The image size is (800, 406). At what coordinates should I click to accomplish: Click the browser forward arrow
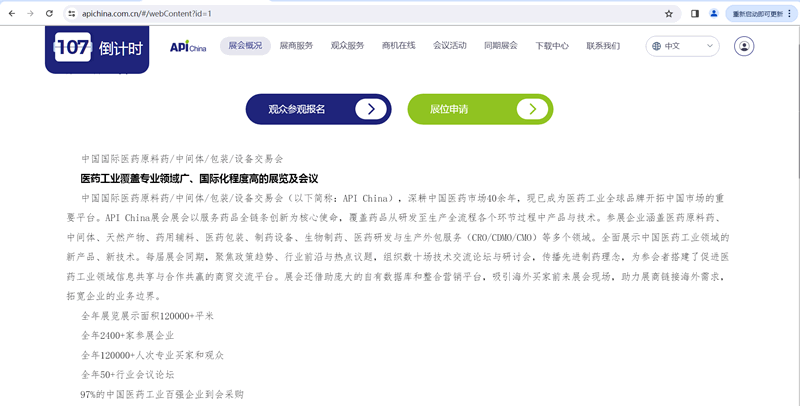coord(30,14)
